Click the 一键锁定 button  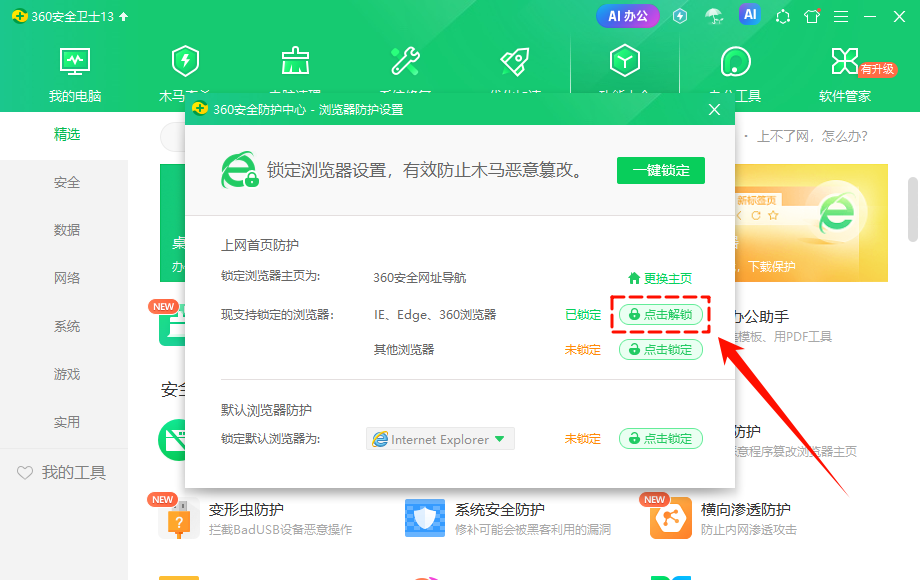click(x=660, y=170)
